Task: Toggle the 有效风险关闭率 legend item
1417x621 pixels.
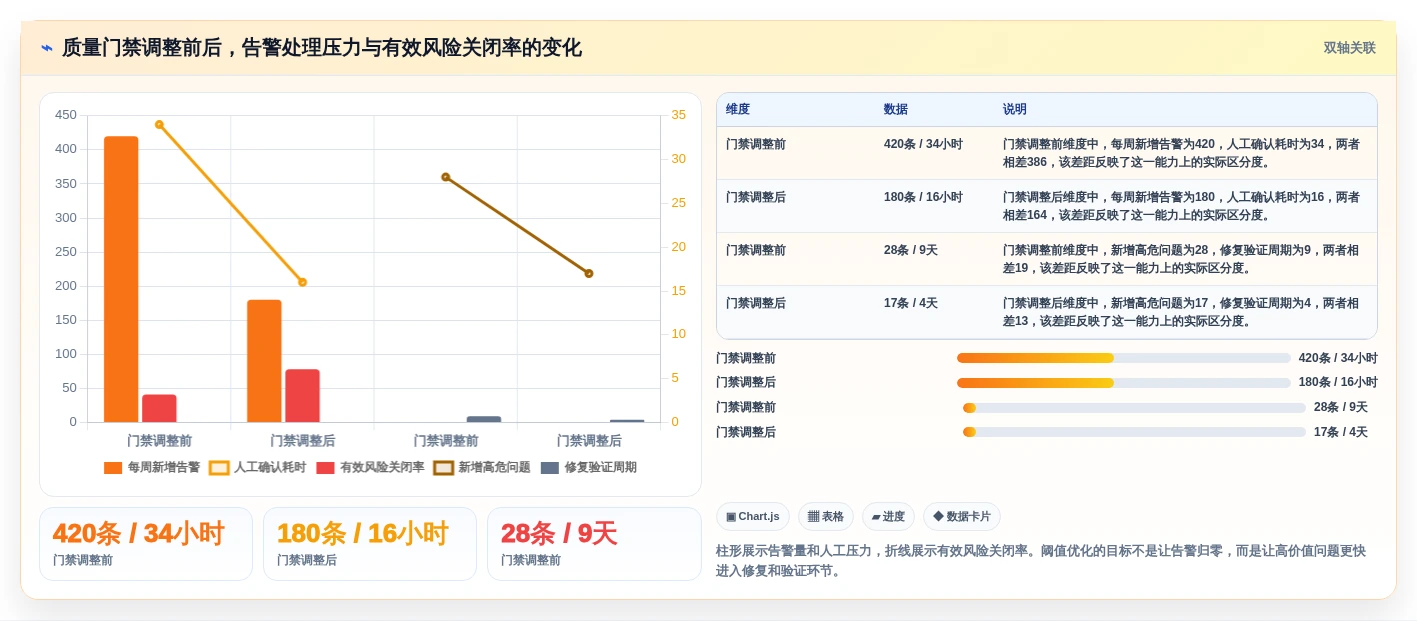Action: tap(370, 467)
